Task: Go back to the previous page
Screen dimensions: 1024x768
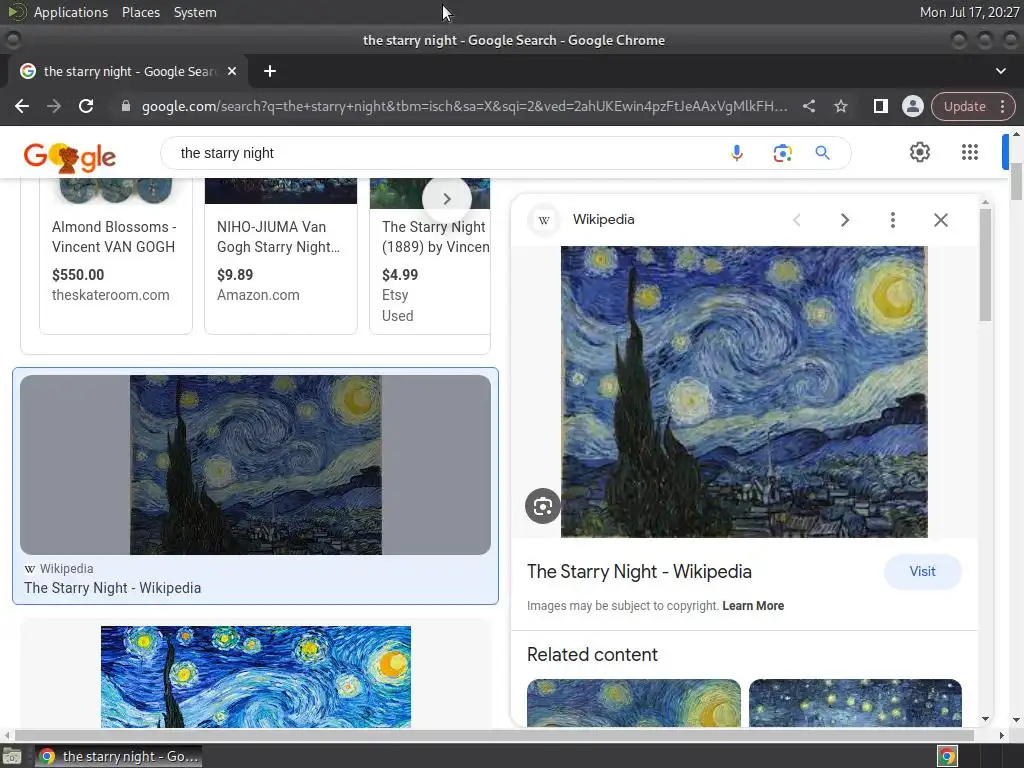Action: (x=22, y=106)
